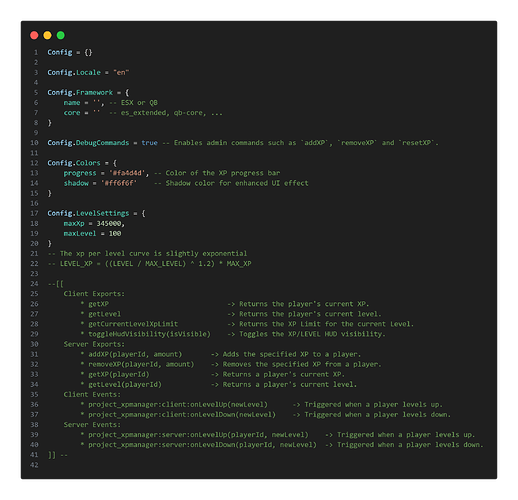The height and width of the screenshot is (500, 518).
Task: Click 'xp per level curve' comment line
Action: (147, 254)
